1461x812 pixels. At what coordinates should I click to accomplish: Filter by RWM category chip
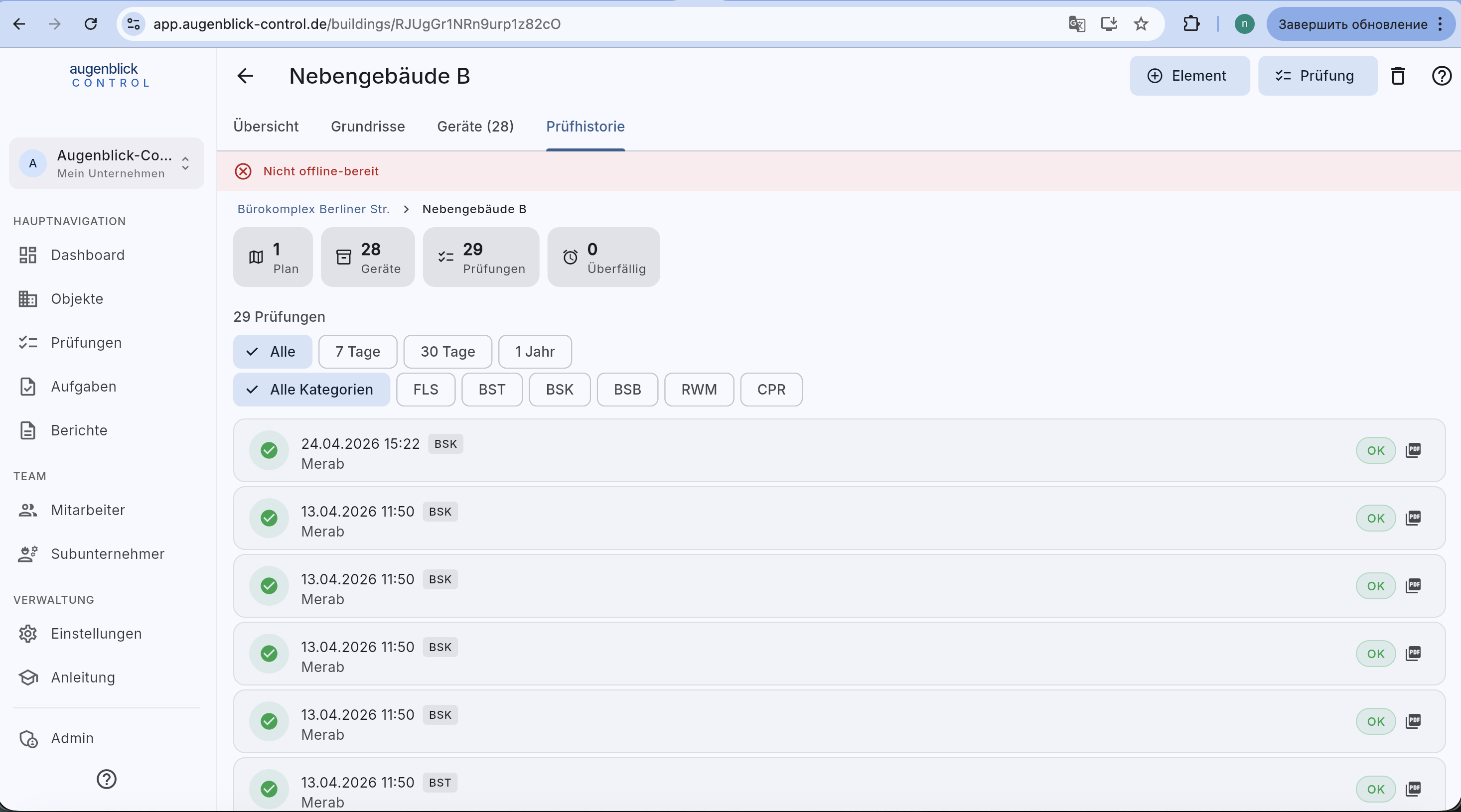point(699,390)
